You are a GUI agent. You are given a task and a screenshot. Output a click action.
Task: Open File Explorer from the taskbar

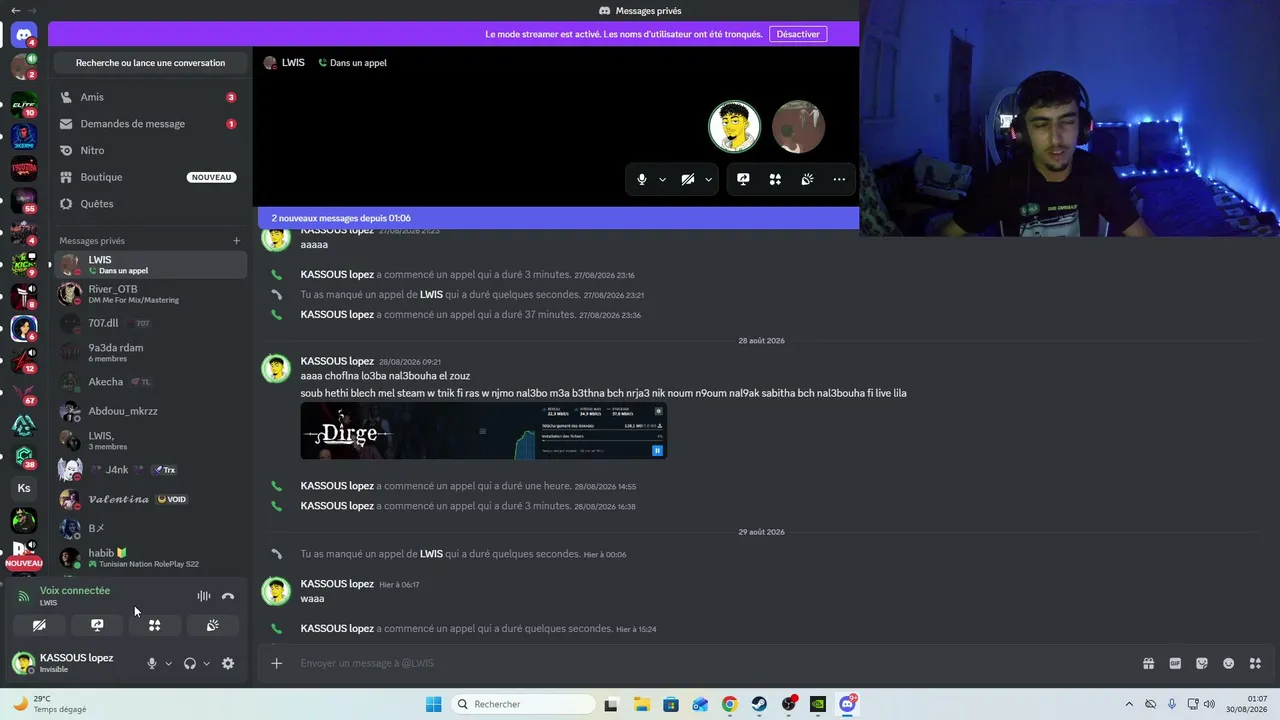pos(641,704)
